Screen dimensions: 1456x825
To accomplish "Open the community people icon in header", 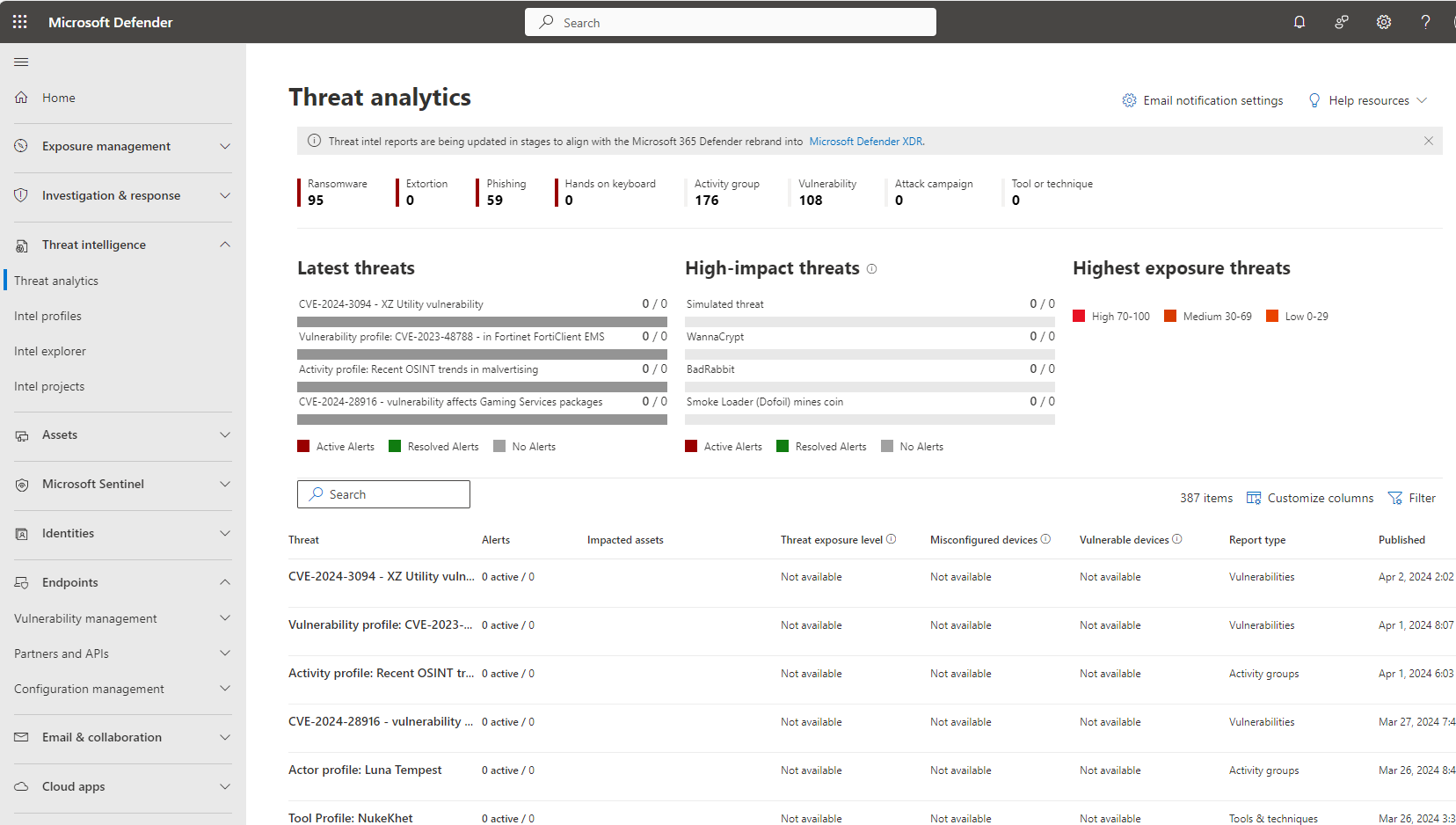I will pyautogui.click(x=1342, y=22).
